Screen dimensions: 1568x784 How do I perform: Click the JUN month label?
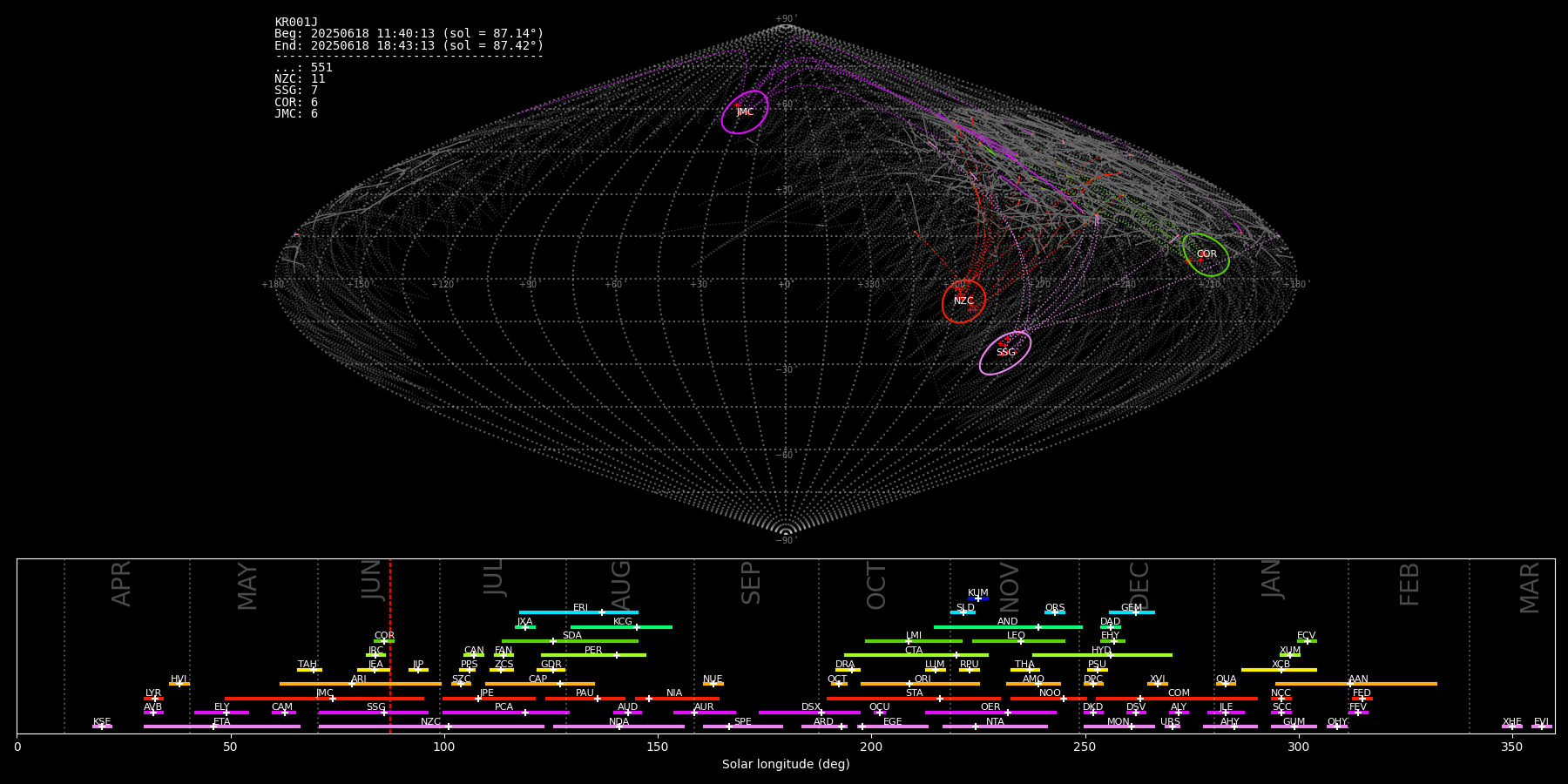(x=372, y=580)
